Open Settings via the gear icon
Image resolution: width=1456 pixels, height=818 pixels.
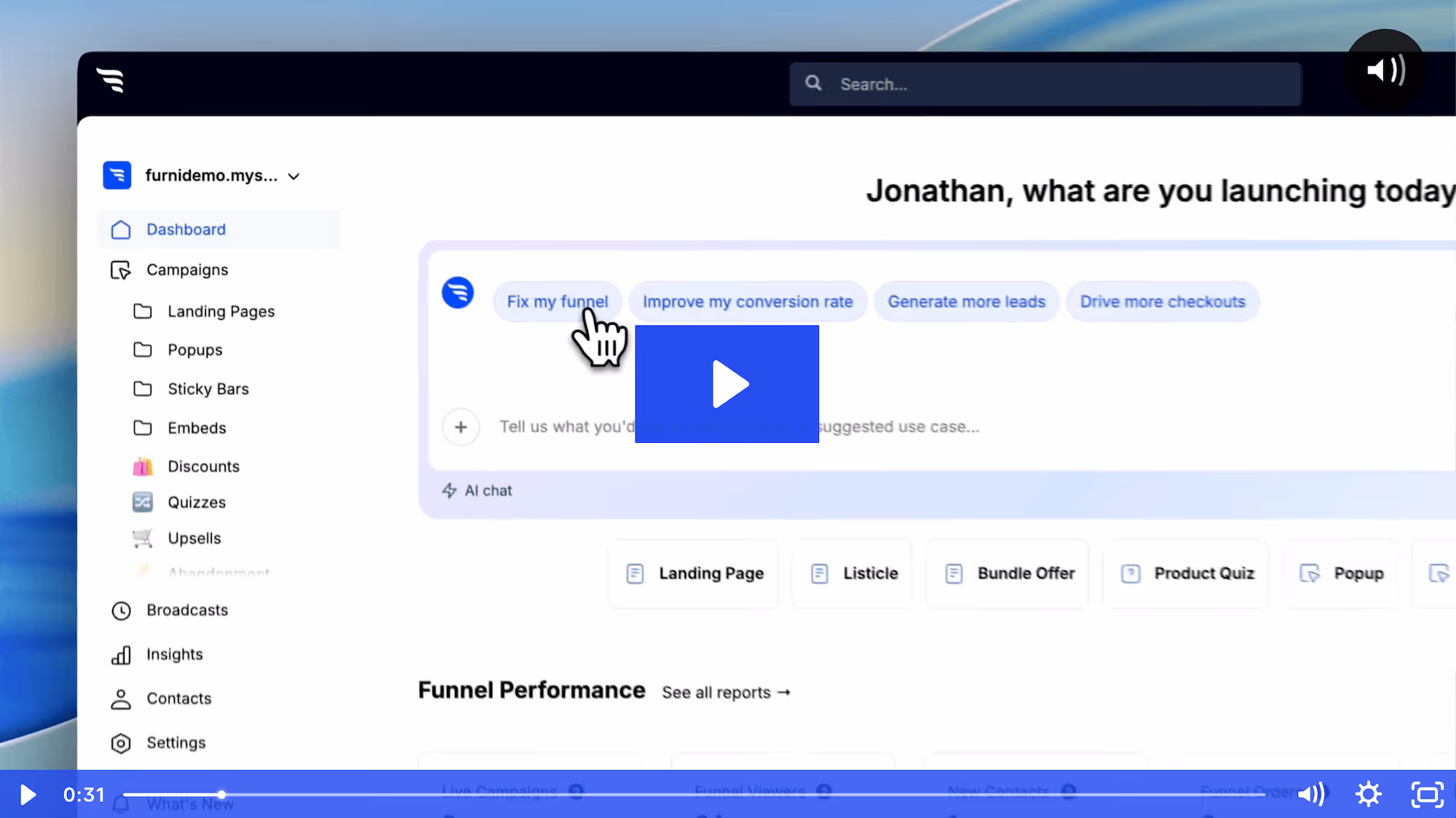tap(121, 742)
